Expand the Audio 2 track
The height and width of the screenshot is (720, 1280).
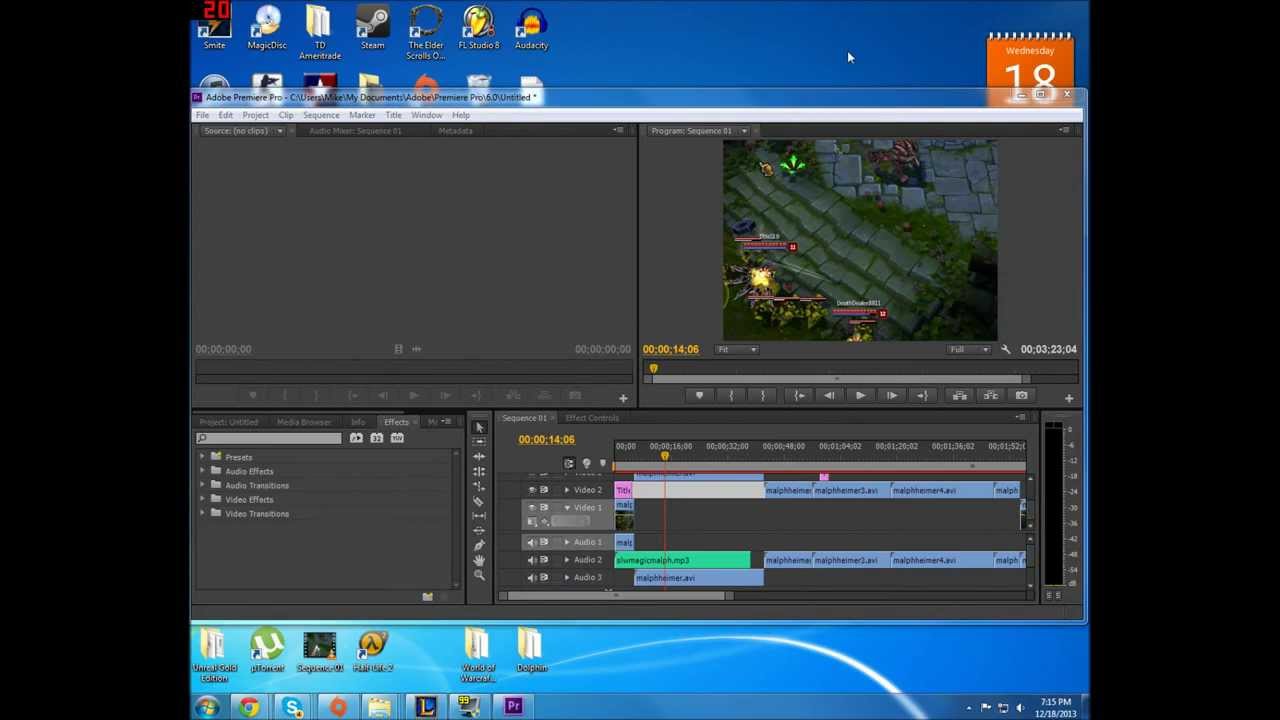tap(567, 560)
